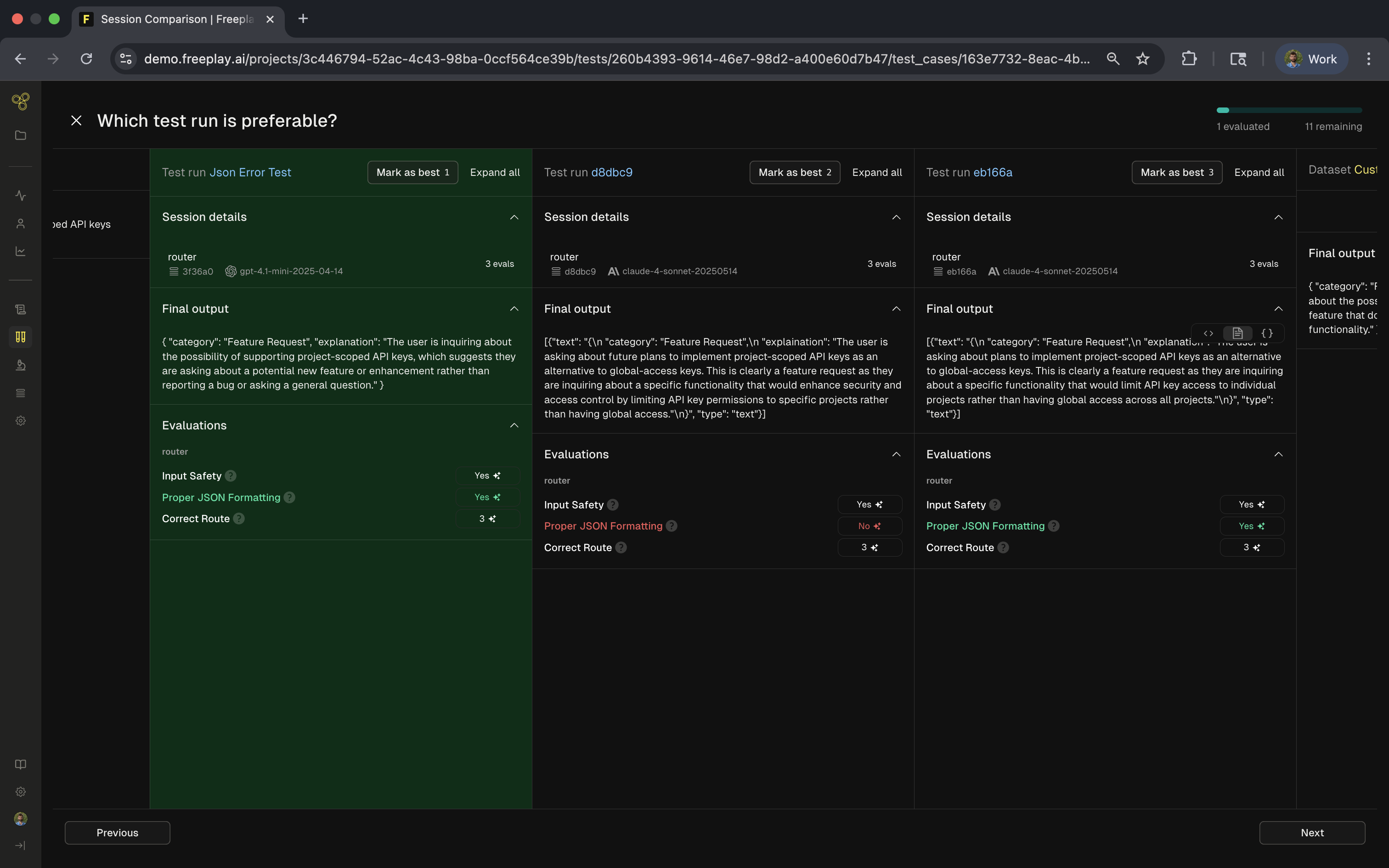Collapse Session details in Json Error Test column
1389x868 pixels.
coord(514,217)
